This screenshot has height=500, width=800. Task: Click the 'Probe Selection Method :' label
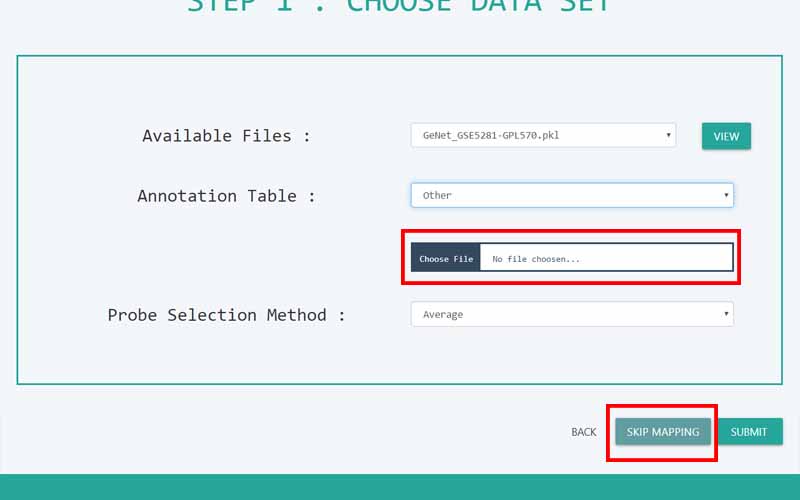[226, 315]
